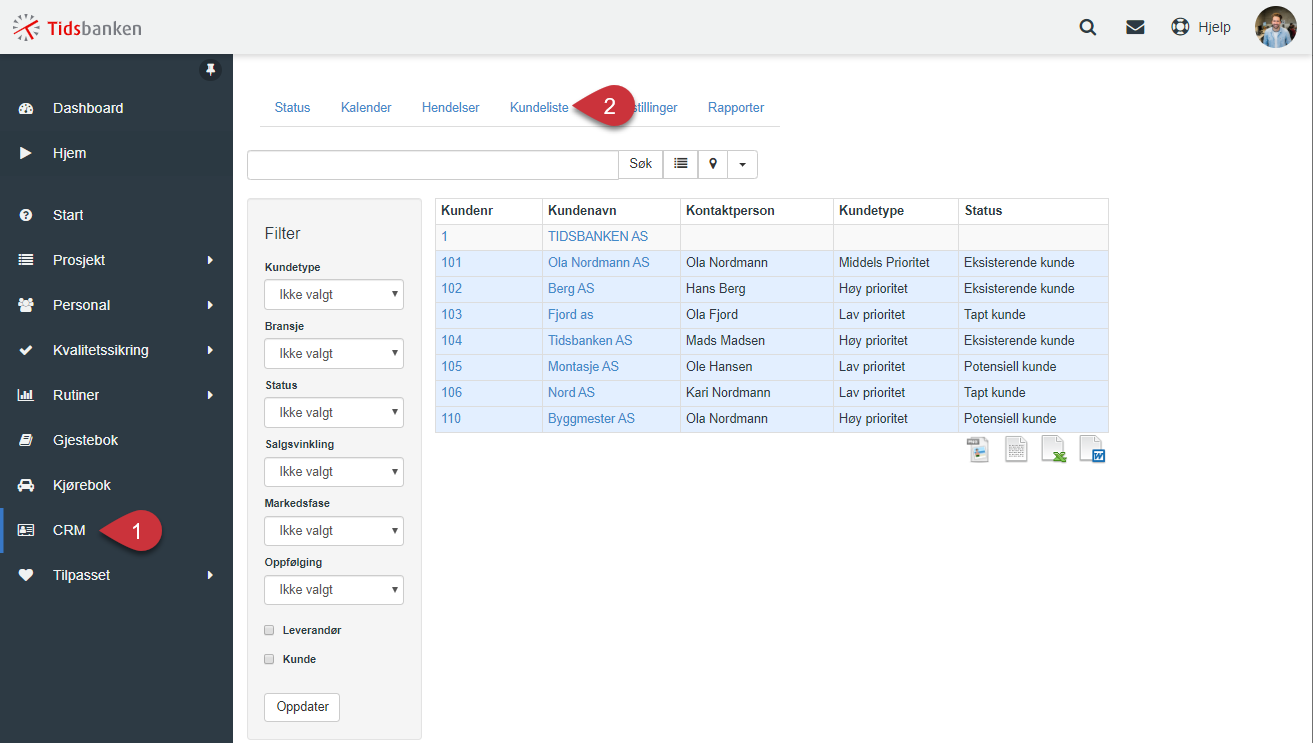Switch to the Rapporter tab

pyautogui.click(x=736, y=107)
